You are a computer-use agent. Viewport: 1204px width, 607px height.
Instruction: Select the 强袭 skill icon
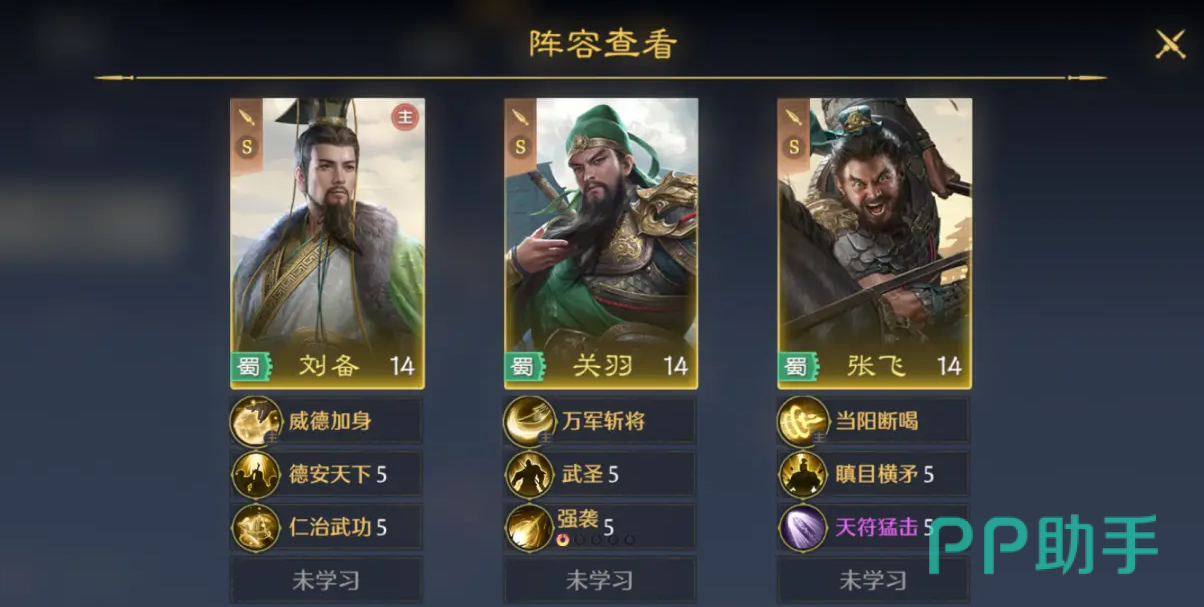(x=530, y=527)
